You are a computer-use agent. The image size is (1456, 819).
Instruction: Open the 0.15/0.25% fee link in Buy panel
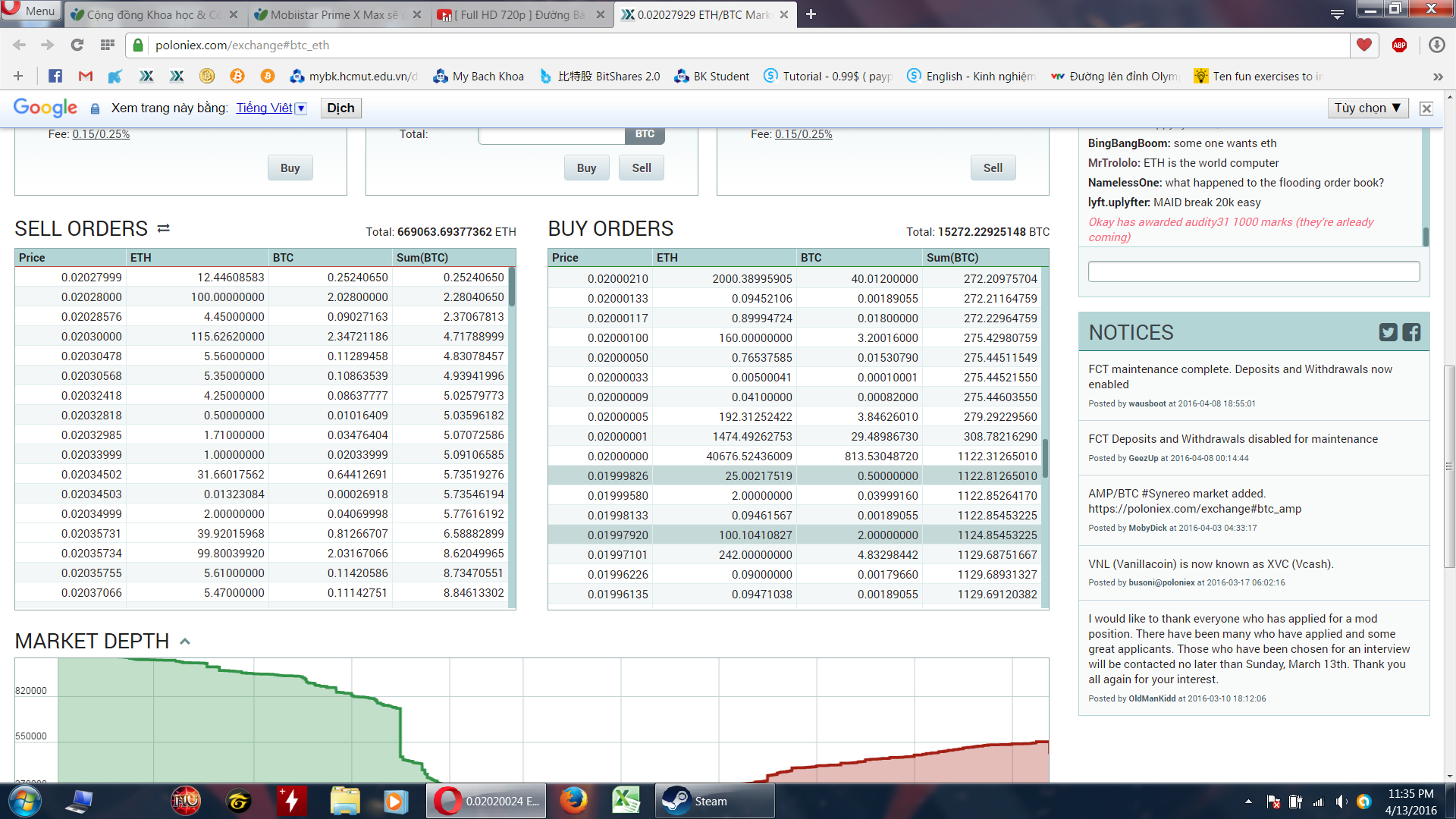(101, 134)
